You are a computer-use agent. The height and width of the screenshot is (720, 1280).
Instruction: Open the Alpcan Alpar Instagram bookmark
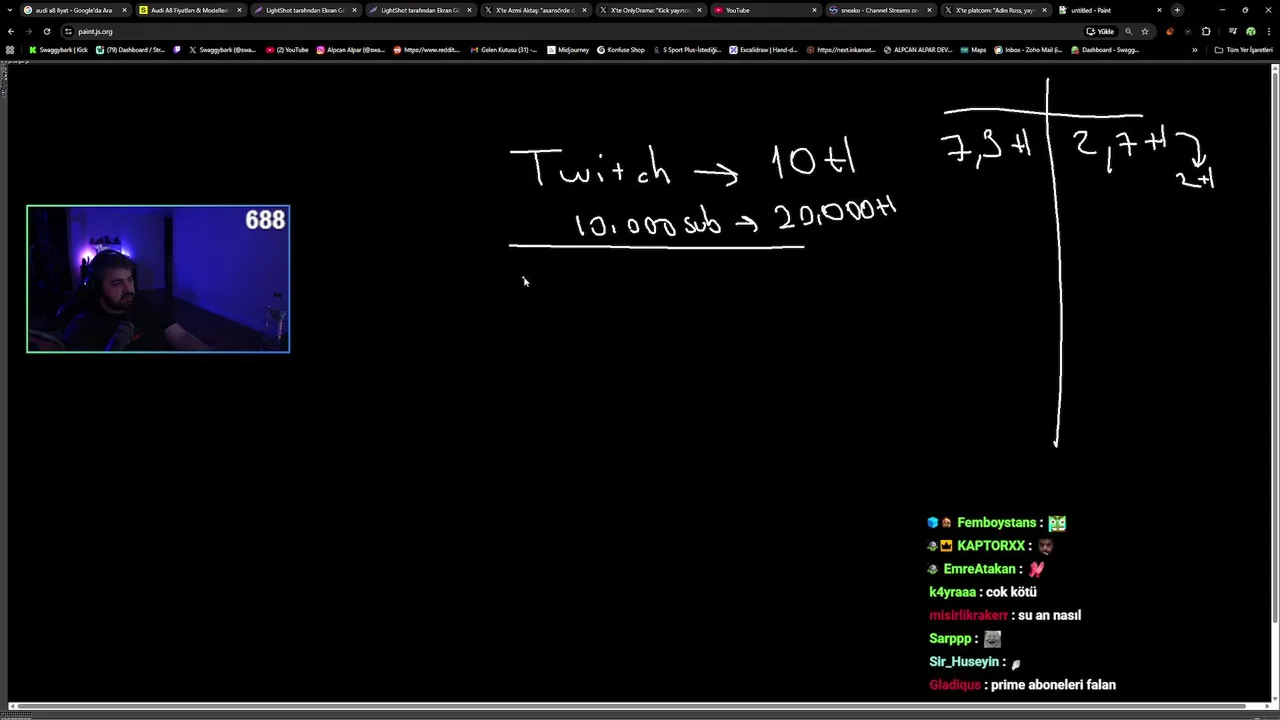(x=350, y=50)
